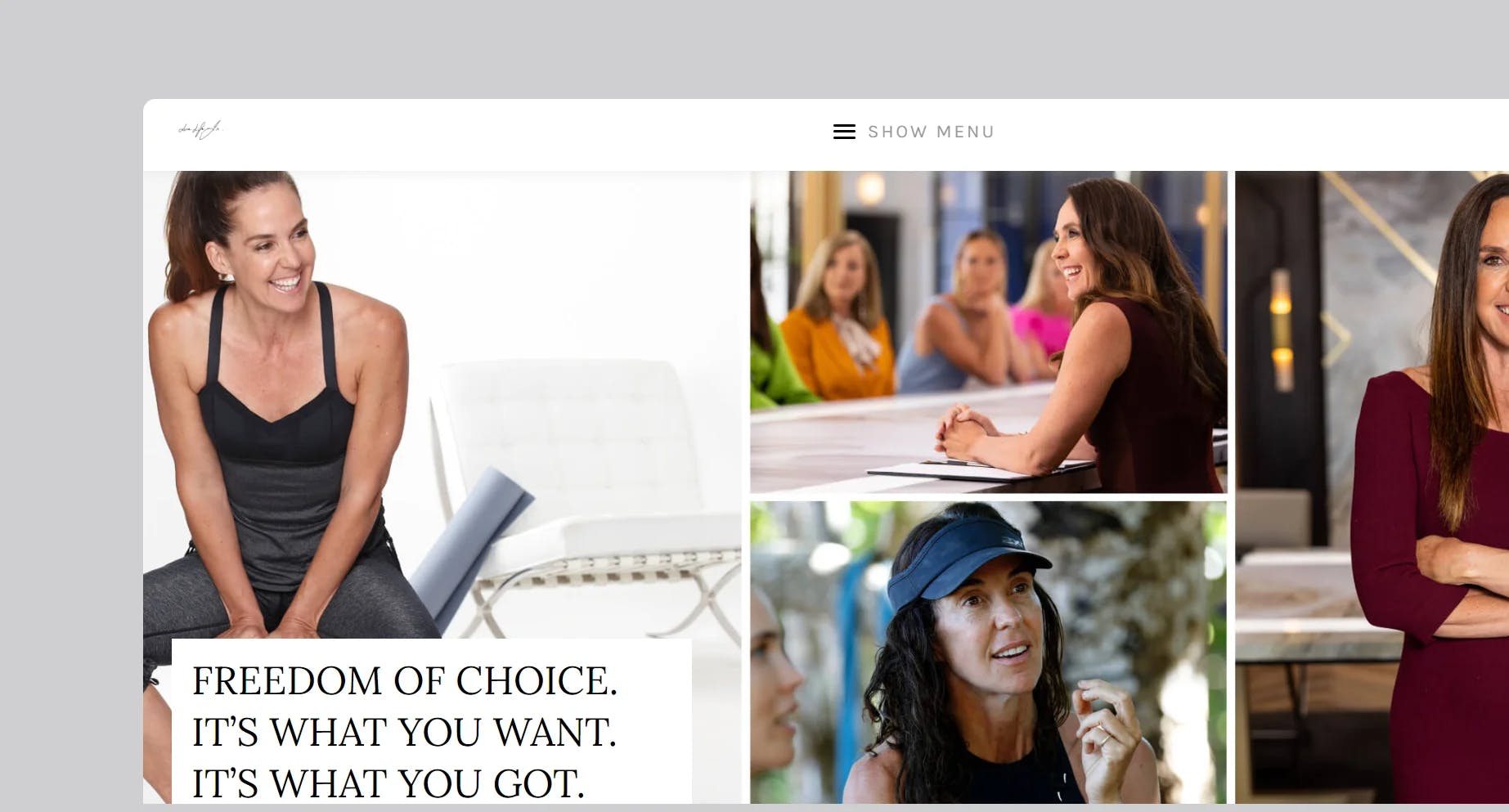Click the 'IT'S WHAT YOU GOT.' line
Viewport: 1509px width, 812px height.
pos(388,783)
